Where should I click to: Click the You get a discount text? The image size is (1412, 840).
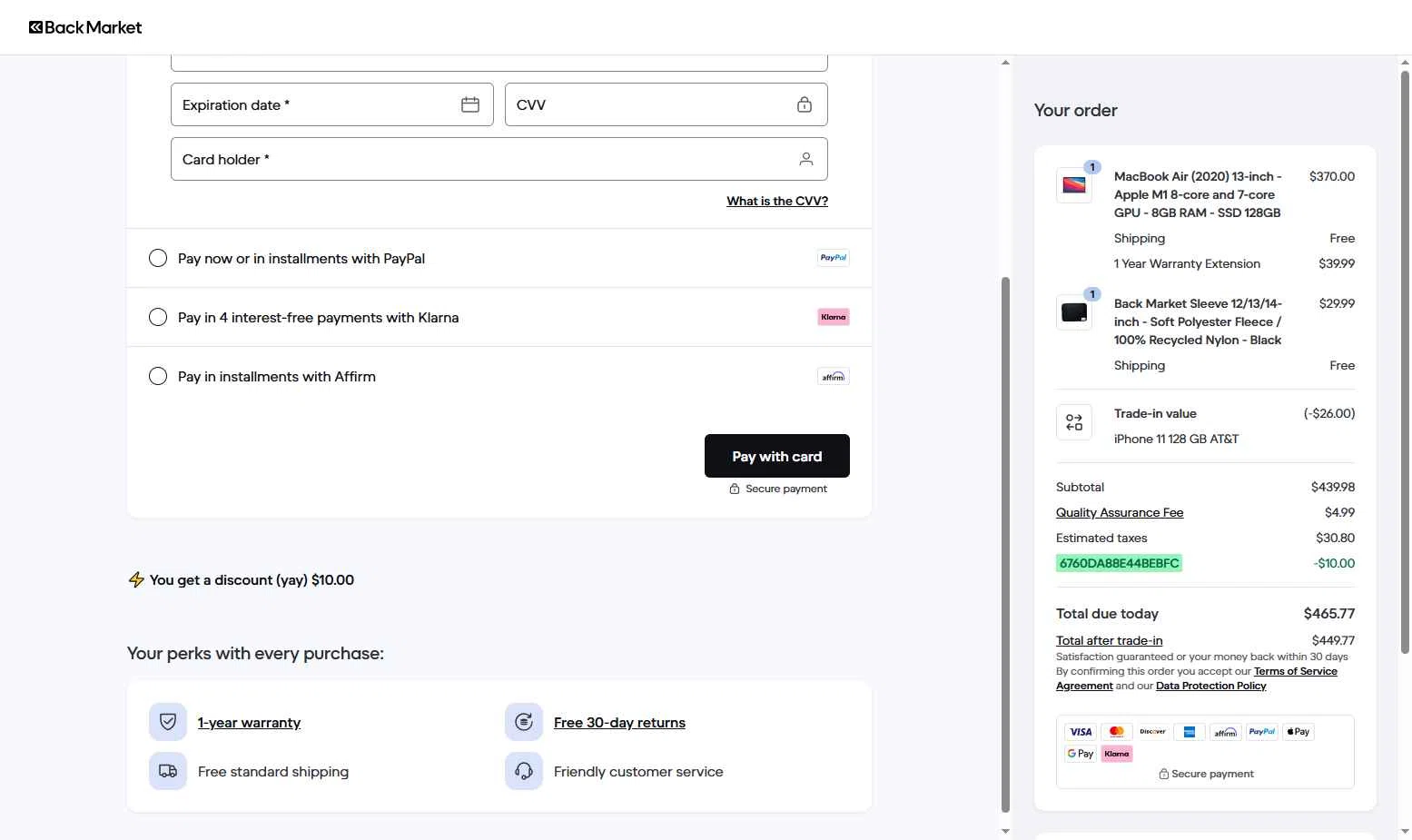[x=252, y=579]
